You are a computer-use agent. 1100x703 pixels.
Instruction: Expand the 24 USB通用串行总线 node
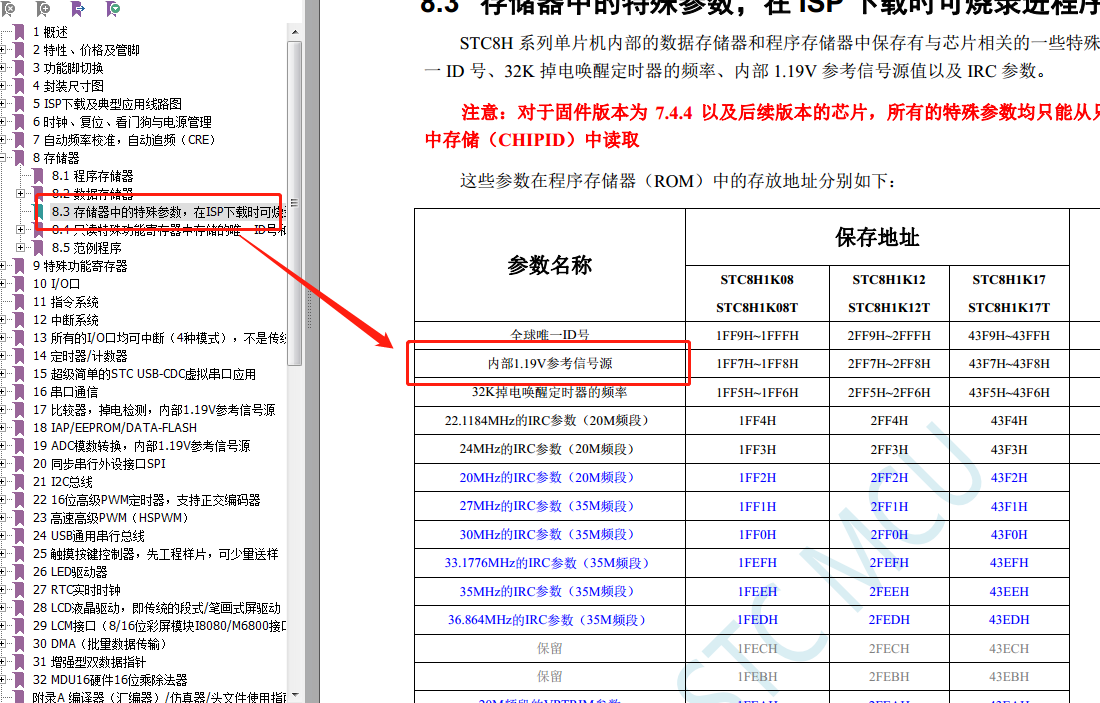tap(3, 536)
